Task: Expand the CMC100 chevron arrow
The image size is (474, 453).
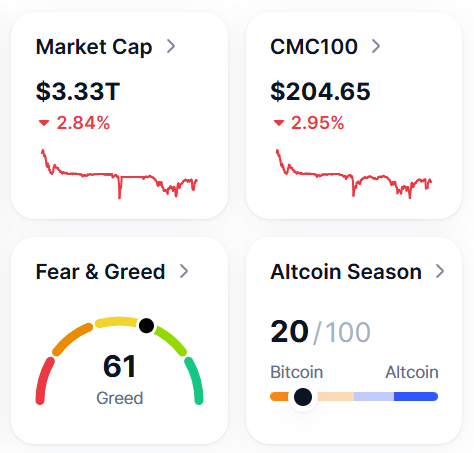Action: click(x=376, y=46)
